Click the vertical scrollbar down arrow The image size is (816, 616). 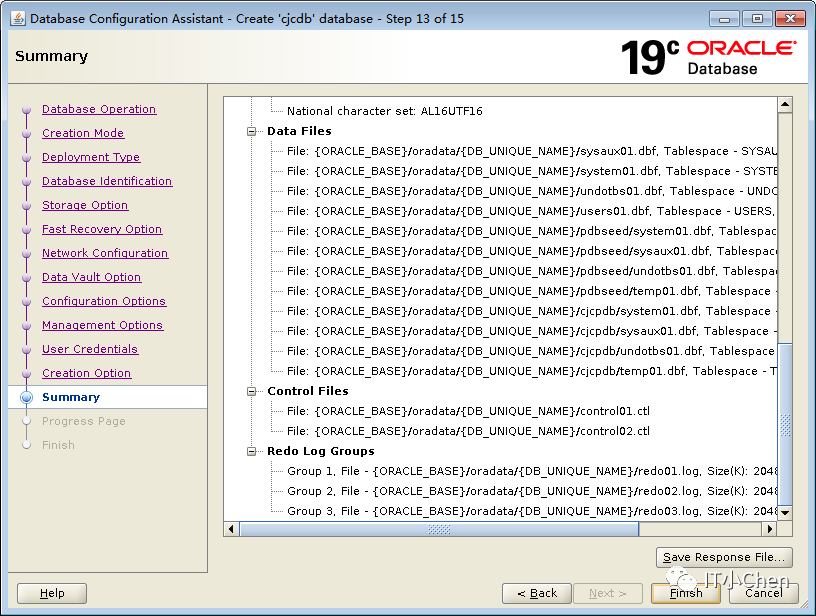[785, 512]
